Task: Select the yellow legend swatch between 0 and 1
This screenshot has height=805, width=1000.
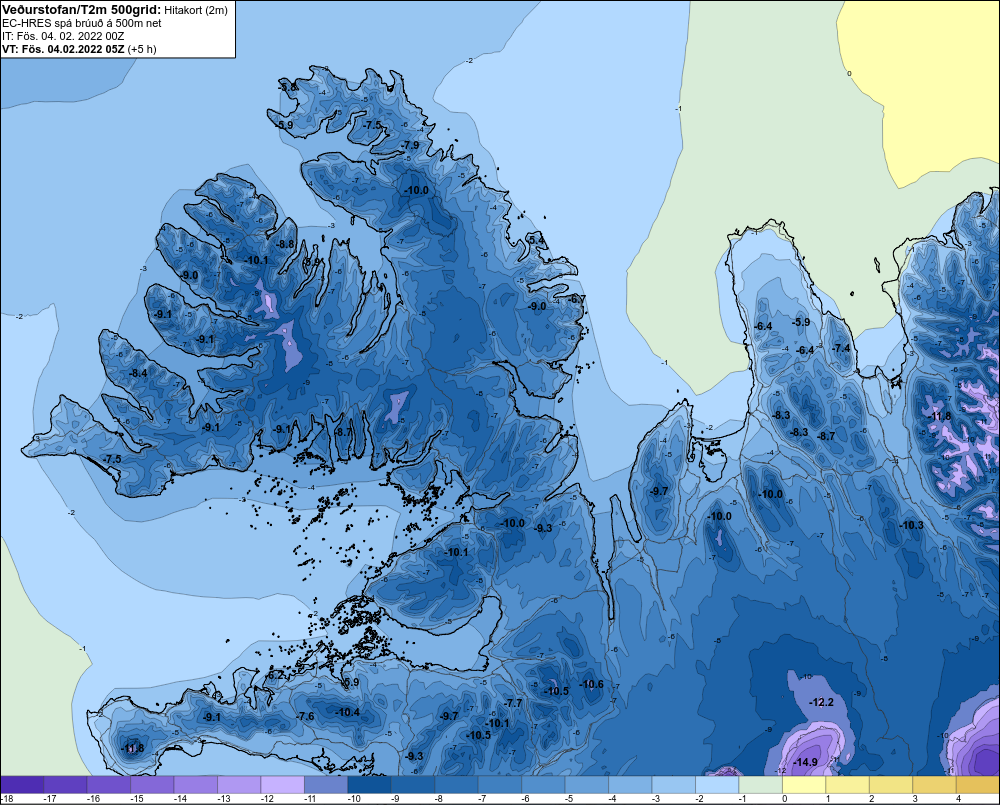Action: click(804, 785)
